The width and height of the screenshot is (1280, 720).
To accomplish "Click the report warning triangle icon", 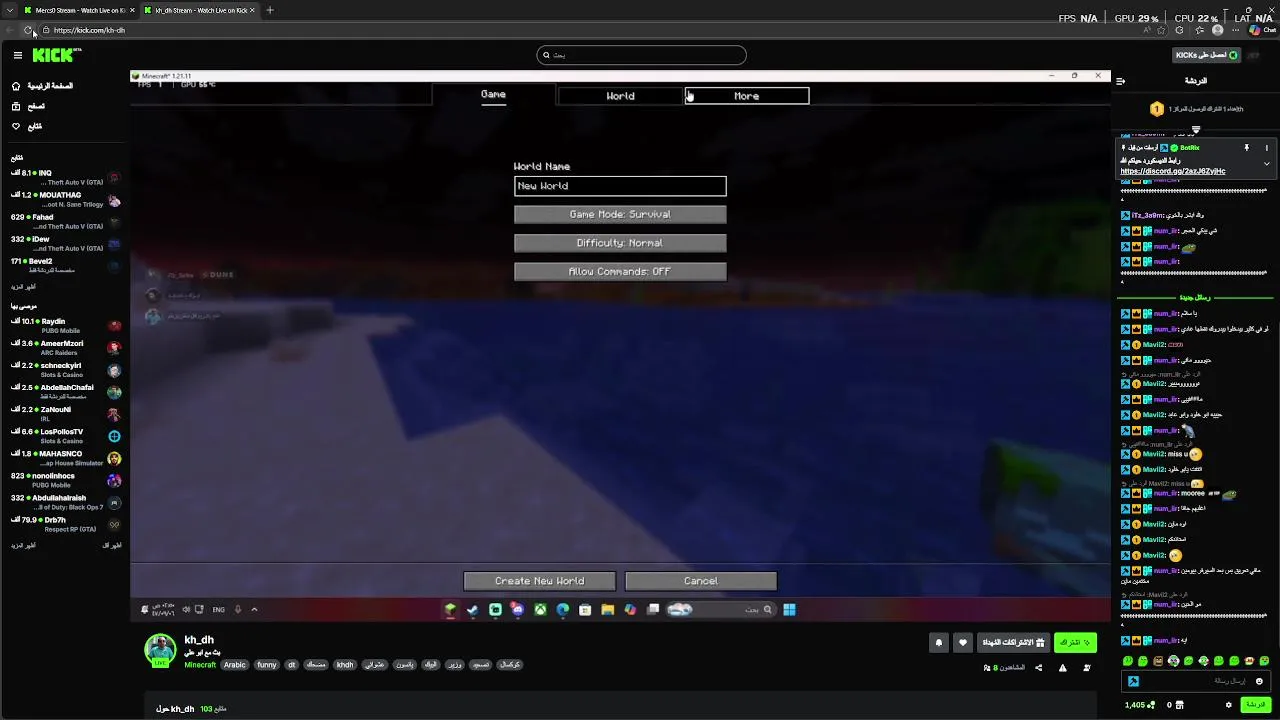I will (1063, 668).
